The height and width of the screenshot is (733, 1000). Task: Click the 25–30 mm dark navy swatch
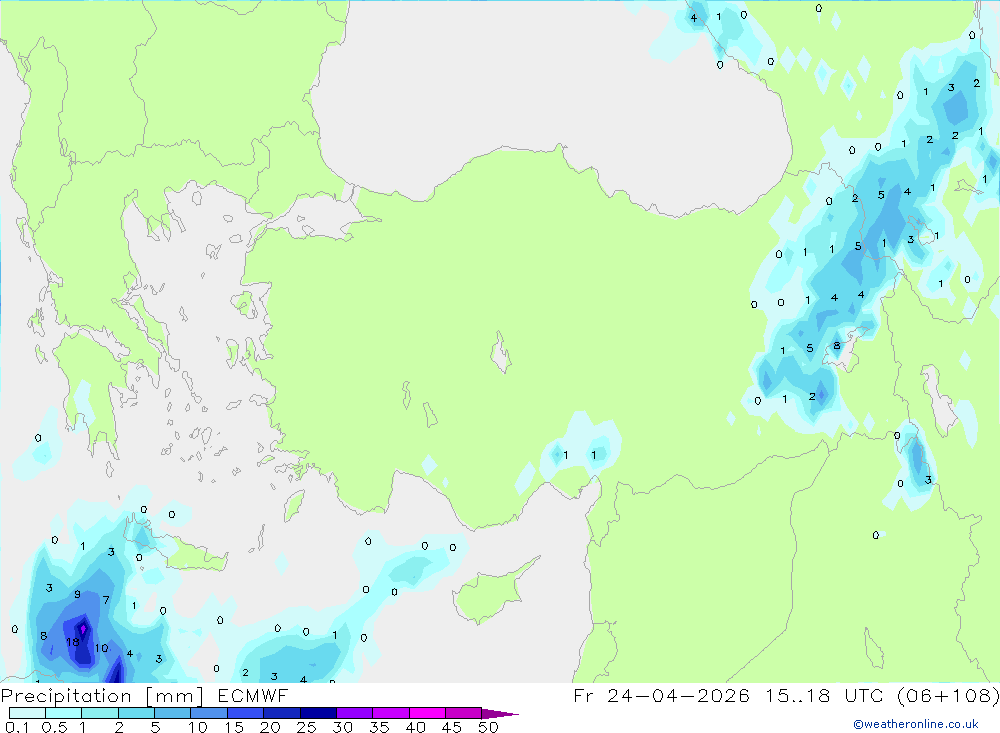tap(318, 713)
